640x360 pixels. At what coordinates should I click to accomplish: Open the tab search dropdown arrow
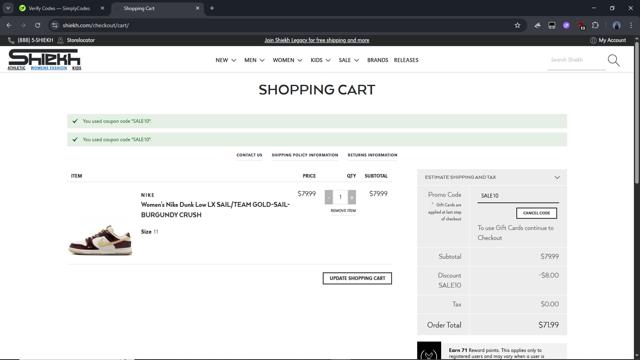(8, 8)
